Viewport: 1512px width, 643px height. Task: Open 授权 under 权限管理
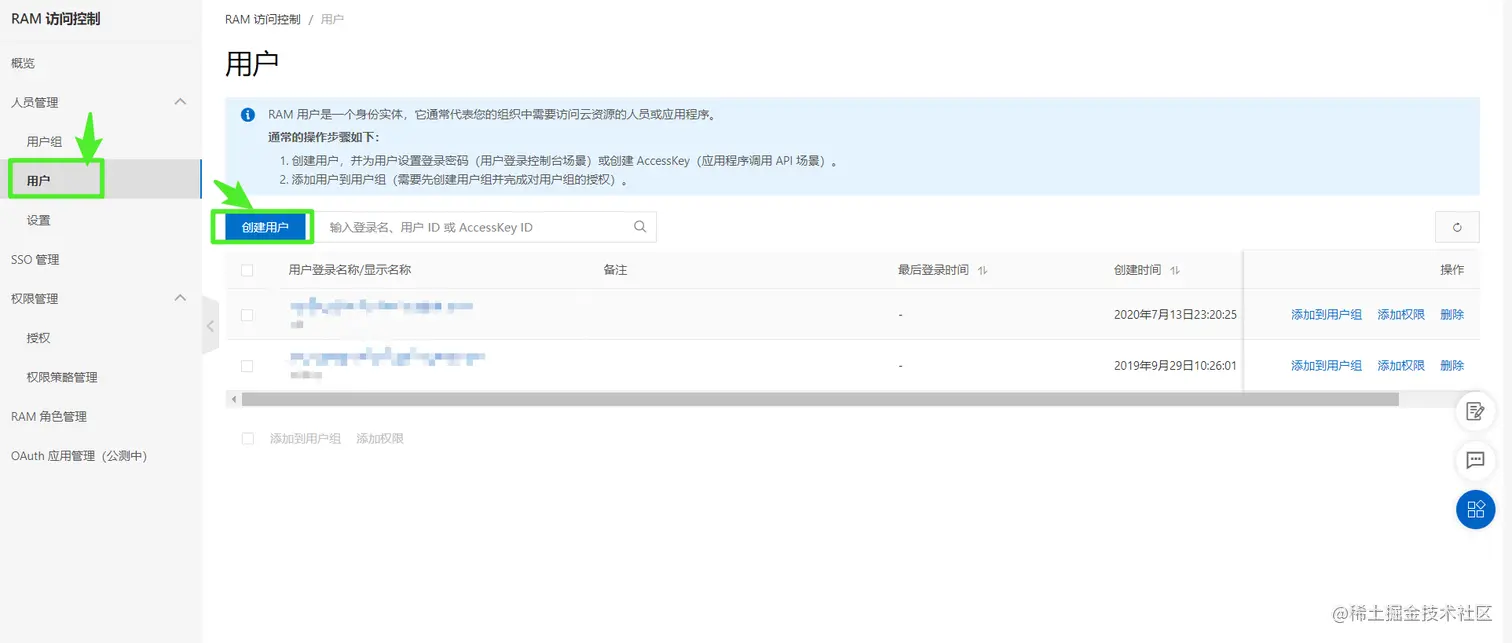click(38, 338)
